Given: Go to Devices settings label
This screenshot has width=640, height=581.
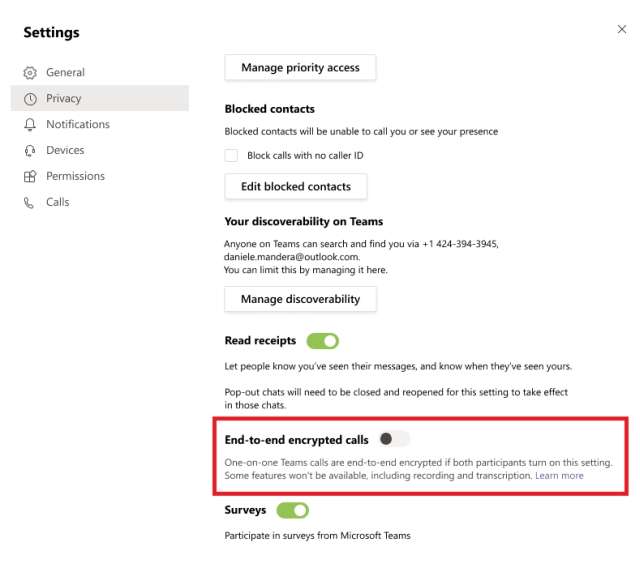Looking at the screenshot, I should point(65,151).
